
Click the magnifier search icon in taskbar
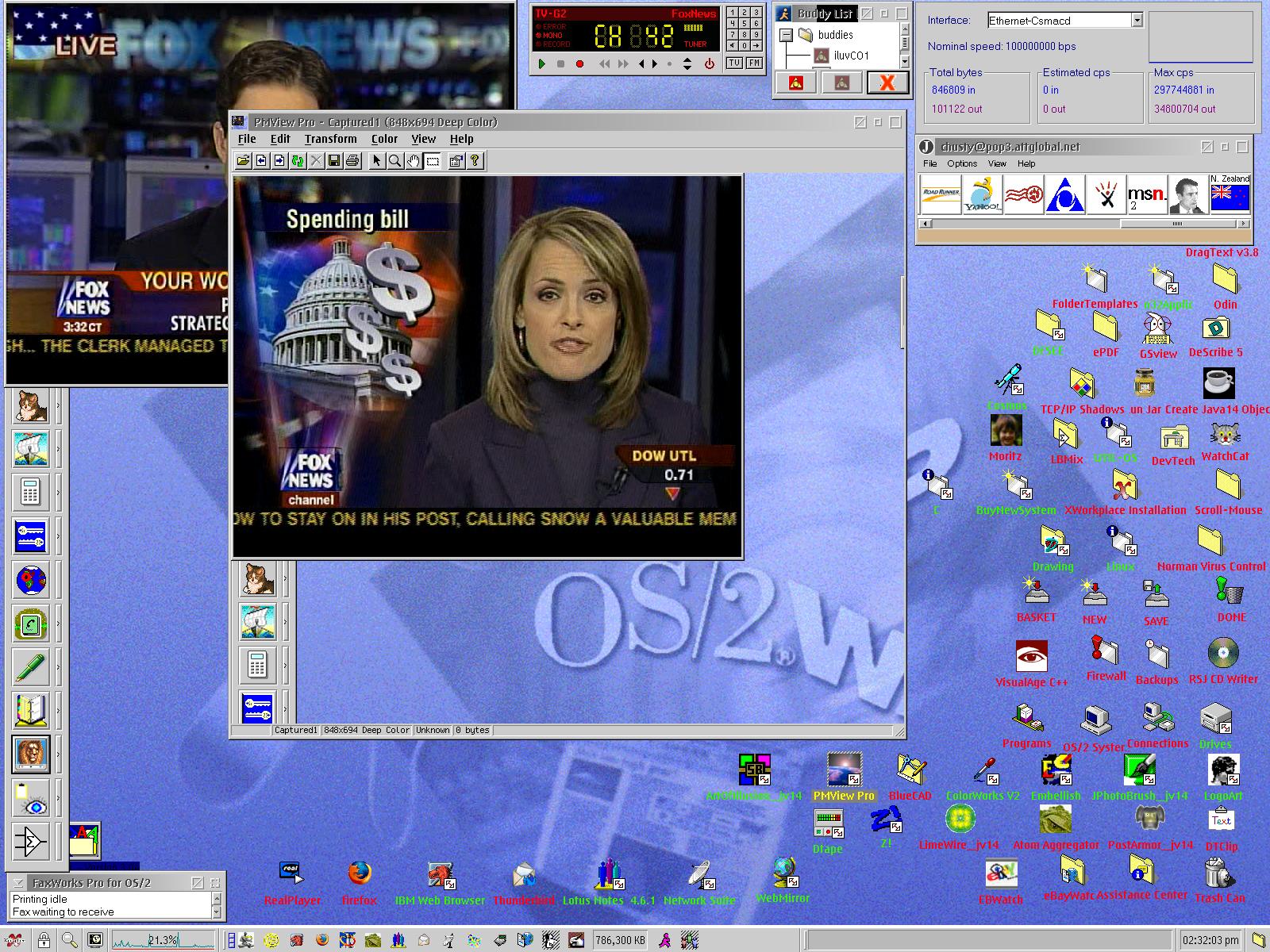tap(70, 941)
